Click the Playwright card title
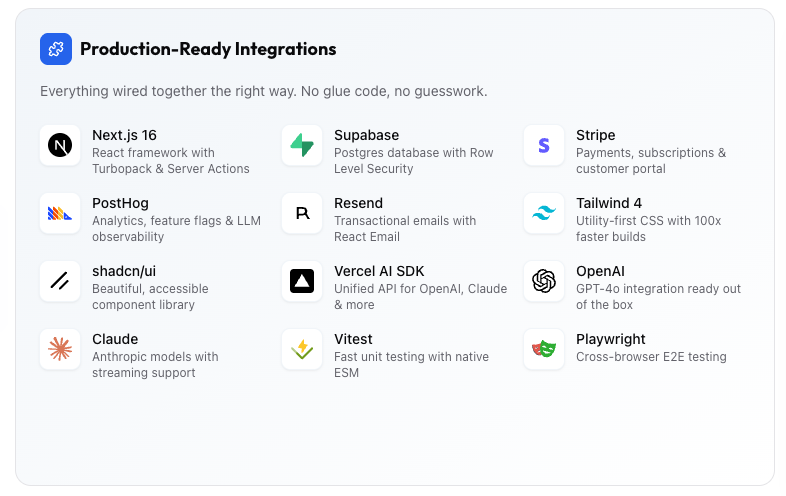786x496 pixels. coord(611,339)
